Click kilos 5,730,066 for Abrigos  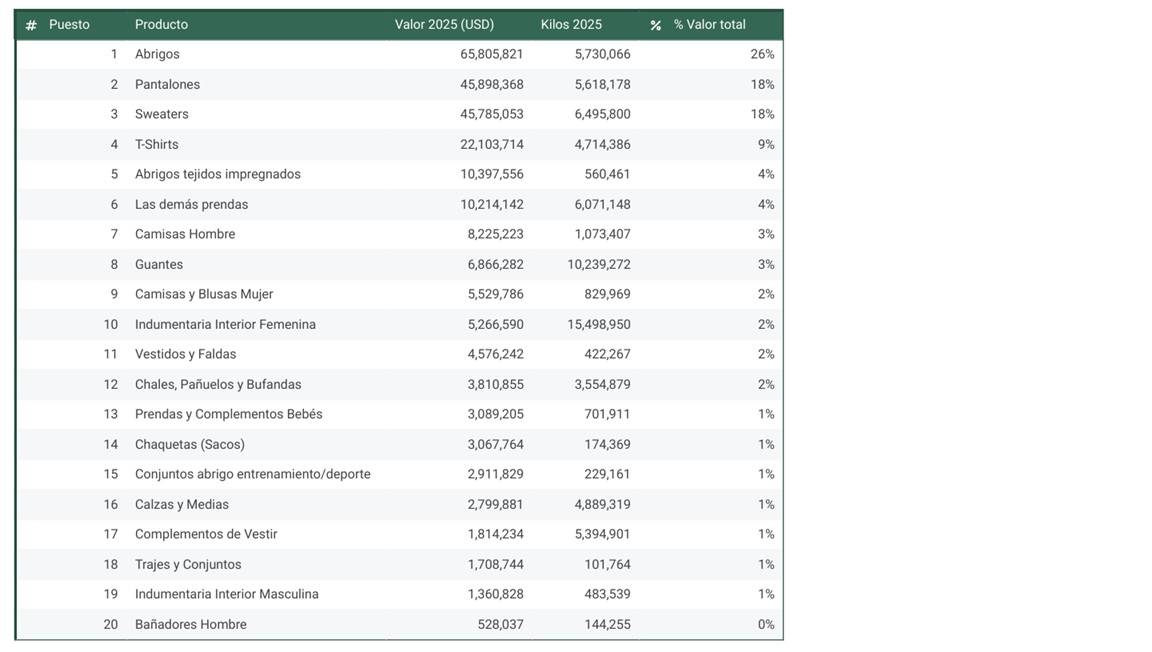[x=602, y=54]
